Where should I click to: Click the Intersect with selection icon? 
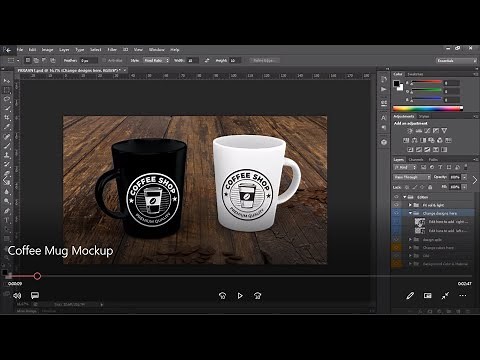(x=52, y=60)
